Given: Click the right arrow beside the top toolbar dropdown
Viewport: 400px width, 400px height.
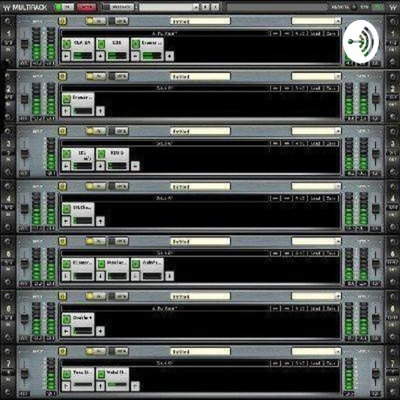Looking at the screenshot, I should [215, 7].
